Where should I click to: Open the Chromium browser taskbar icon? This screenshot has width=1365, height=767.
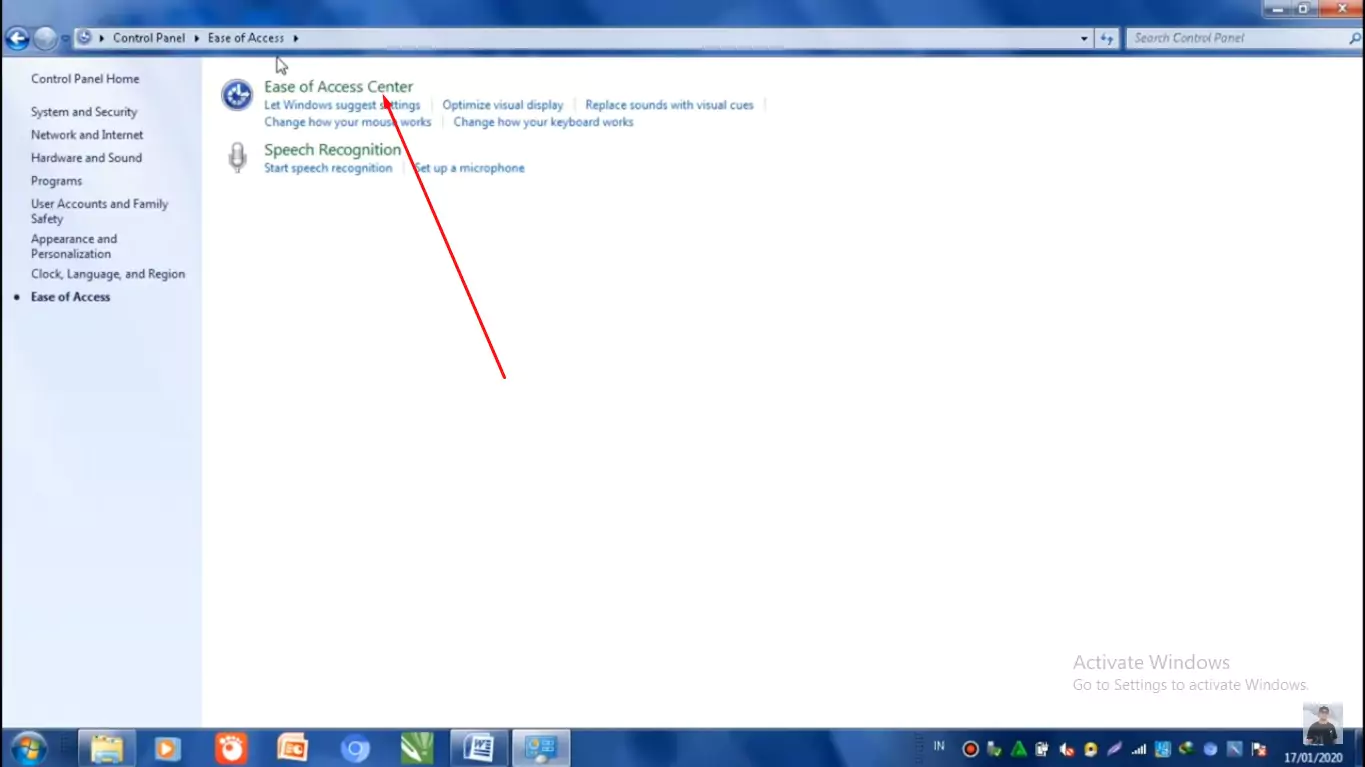point(355,748)
